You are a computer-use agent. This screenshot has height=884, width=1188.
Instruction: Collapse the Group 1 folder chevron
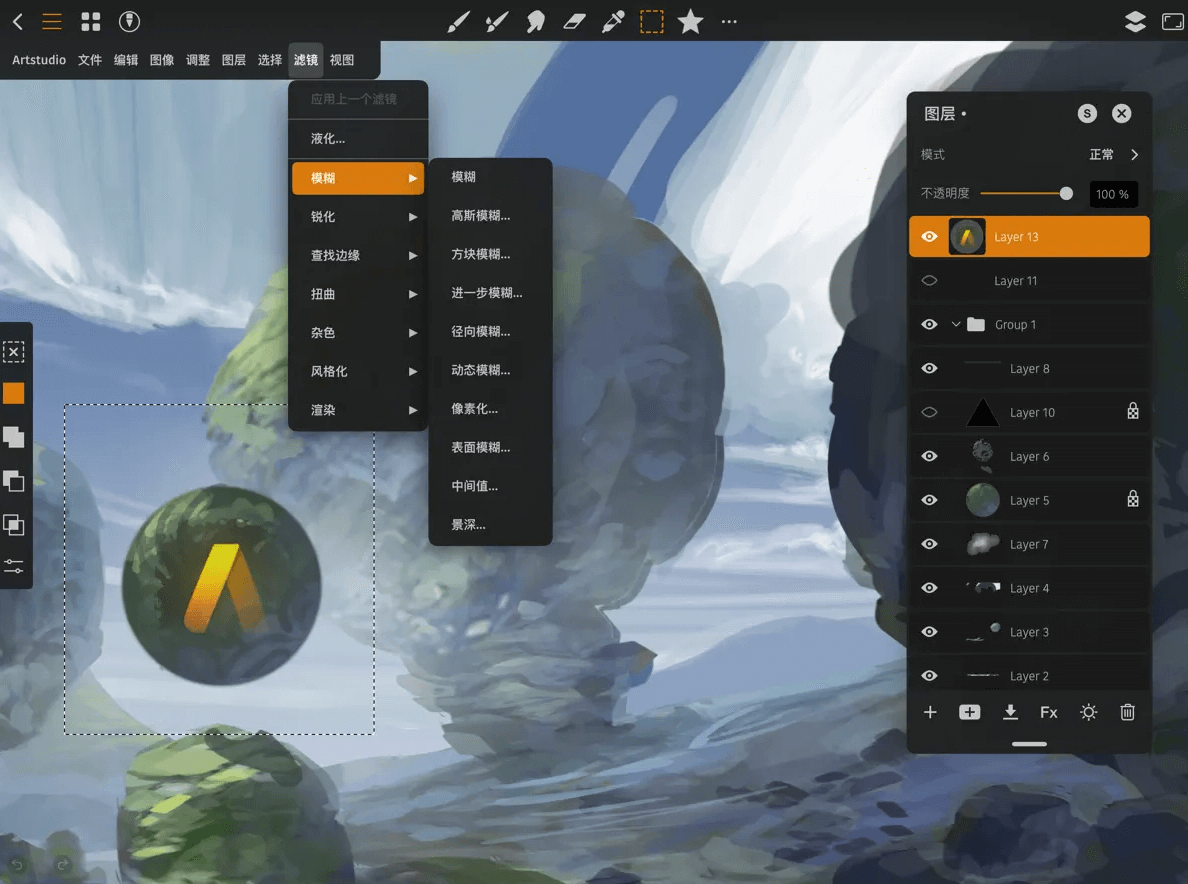click(956, 324)
